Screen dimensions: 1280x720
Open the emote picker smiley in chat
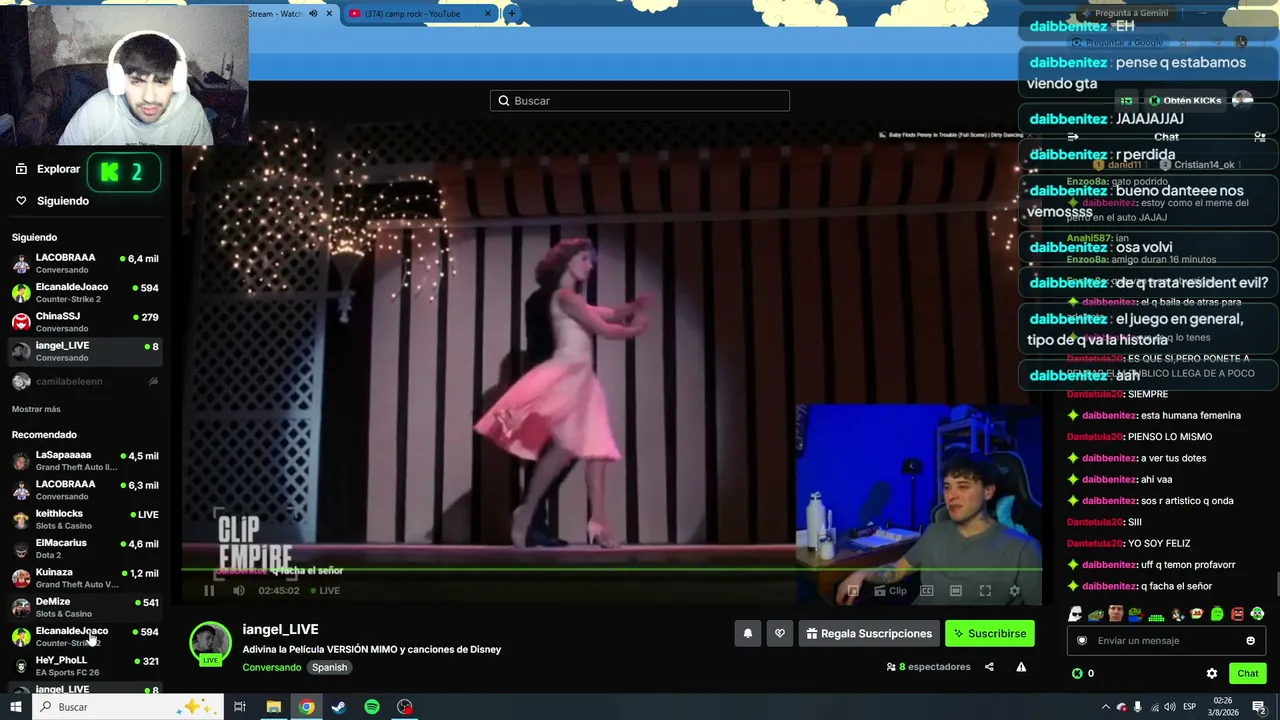(1250, 640)
